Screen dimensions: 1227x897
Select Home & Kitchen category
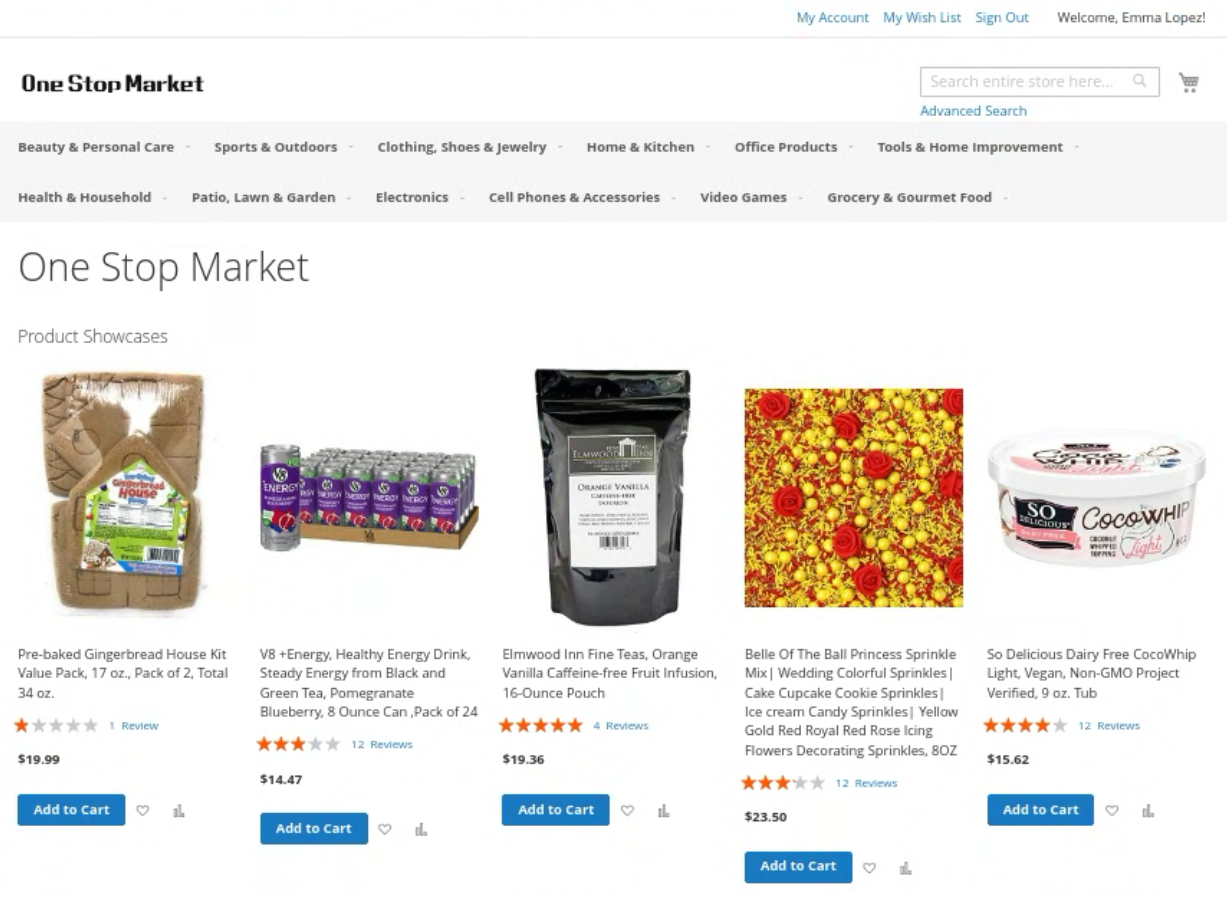pyautogui.click(x=640, y=147)
